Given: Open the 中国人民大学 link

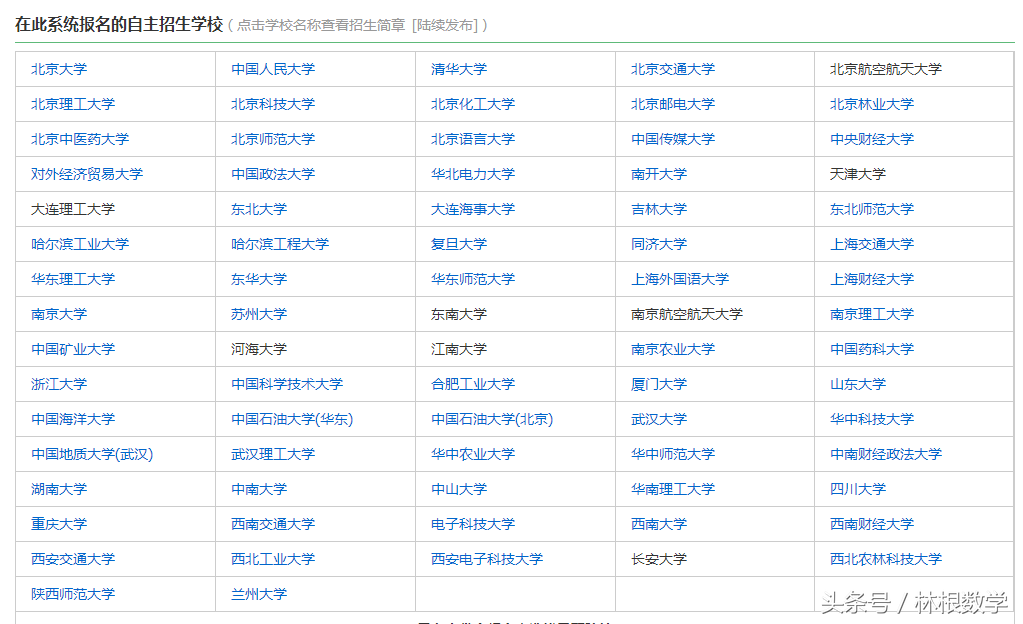Looking at the screenshot, I should (273, 69).
